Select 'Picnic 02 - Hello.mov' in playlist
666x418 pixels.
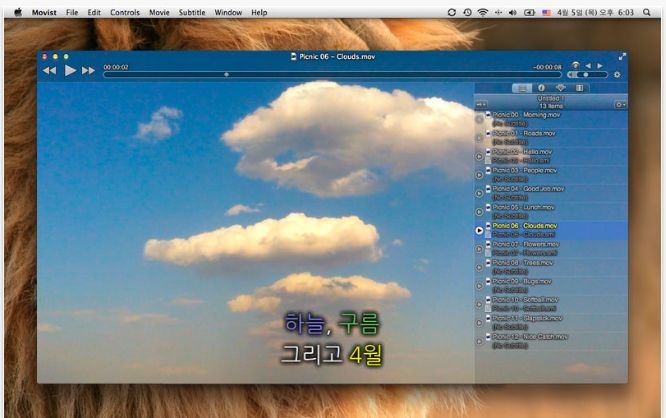click(x=522, y=152)
